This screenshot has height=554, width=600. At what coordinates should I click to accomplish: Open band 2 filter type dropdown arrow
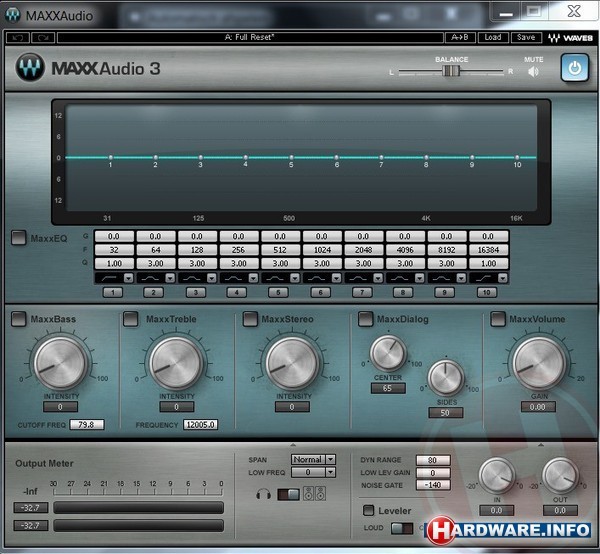(170, 278)
